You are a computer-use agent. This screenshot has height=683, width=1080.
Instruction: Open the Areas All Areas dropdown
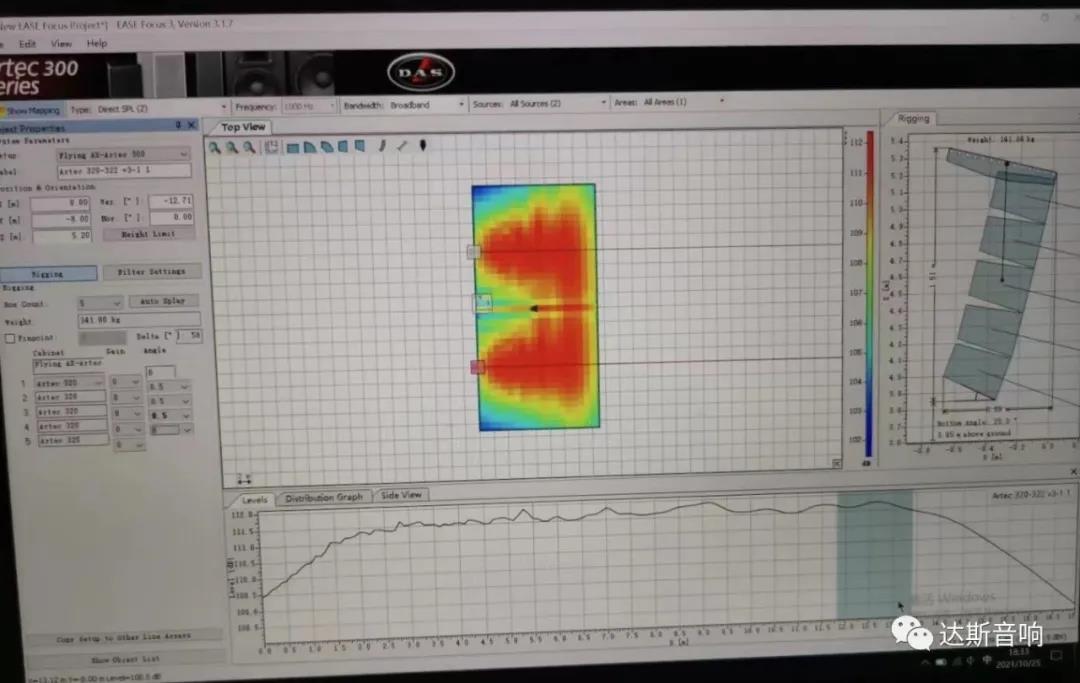tap(721, 101)
